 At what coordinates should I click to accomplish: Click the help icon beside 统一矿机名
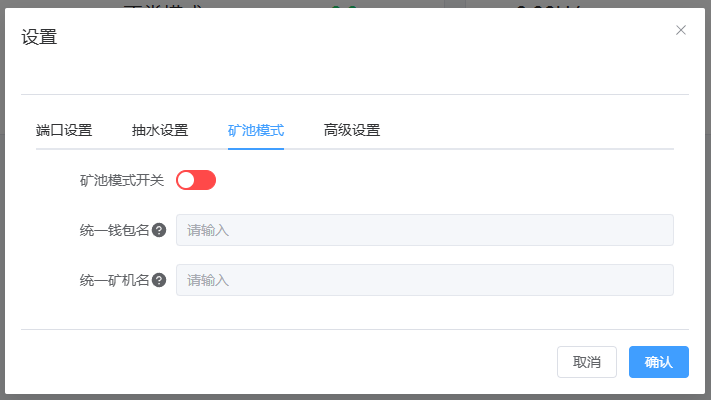click(x=159, y=280)
